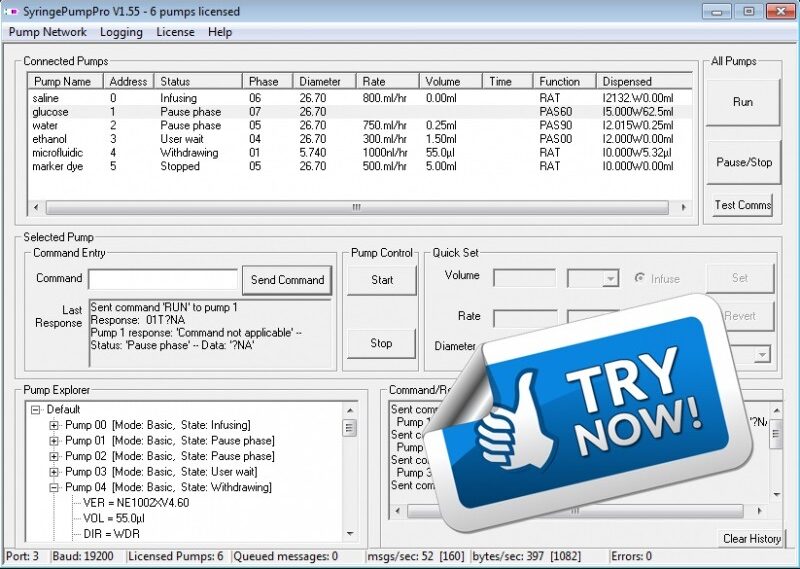The width and height of the screenshot is (800, 569).
Task: Expand Pump 01 tree node
Action: 54,441
